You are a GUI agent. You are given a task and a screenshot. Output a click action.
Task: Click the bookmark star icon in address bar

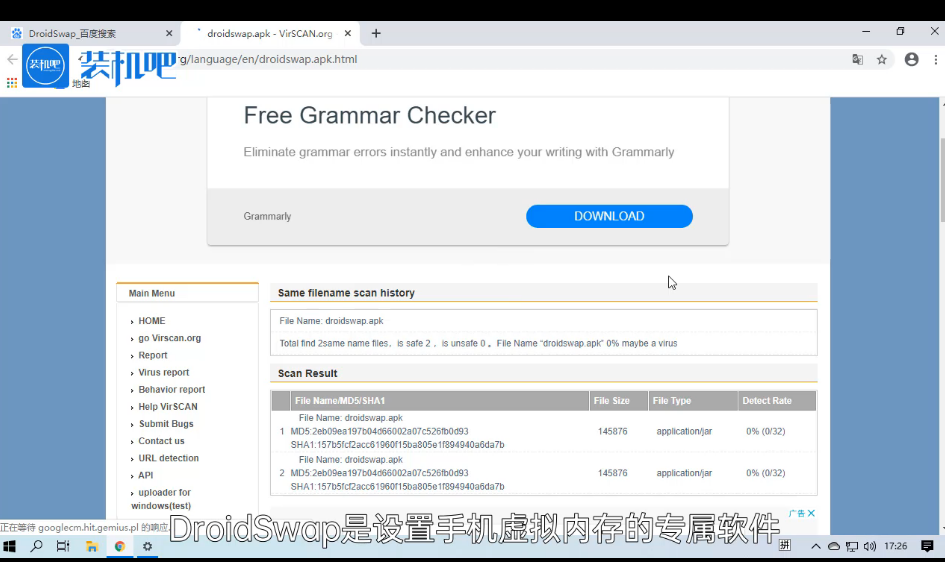(x=882, y=60)
